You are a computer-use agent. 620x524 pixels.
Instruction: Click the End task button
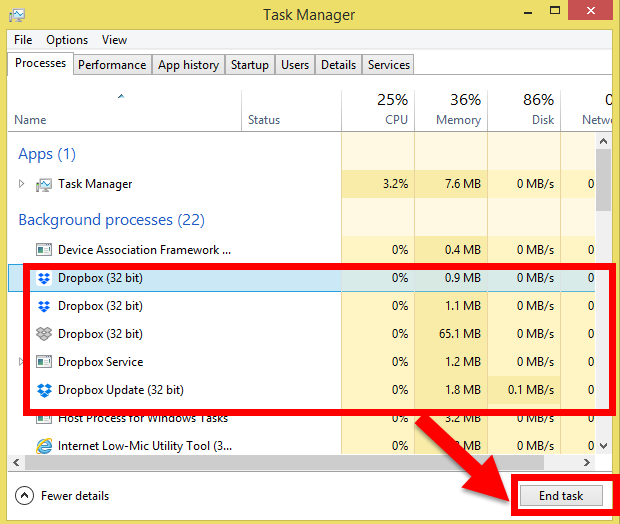click(x=561, y=496)
